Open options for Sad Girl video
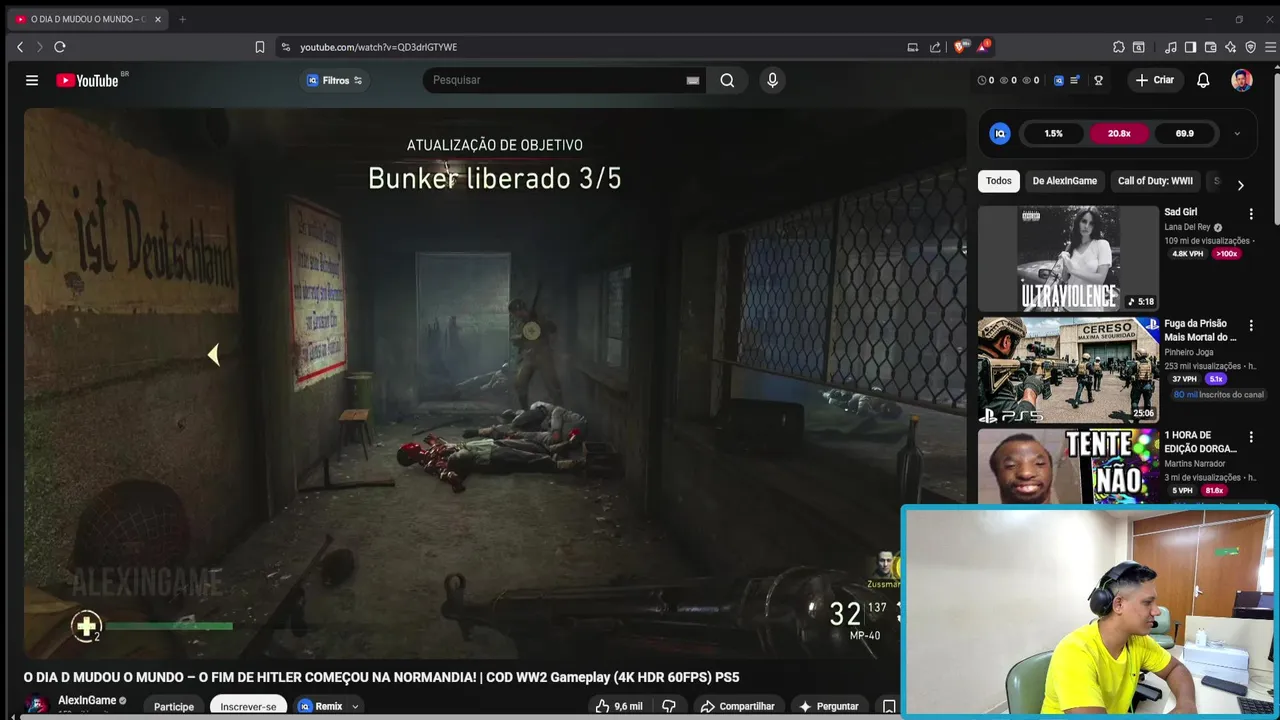This screenshot has height=720, width=1280. 1251,213
